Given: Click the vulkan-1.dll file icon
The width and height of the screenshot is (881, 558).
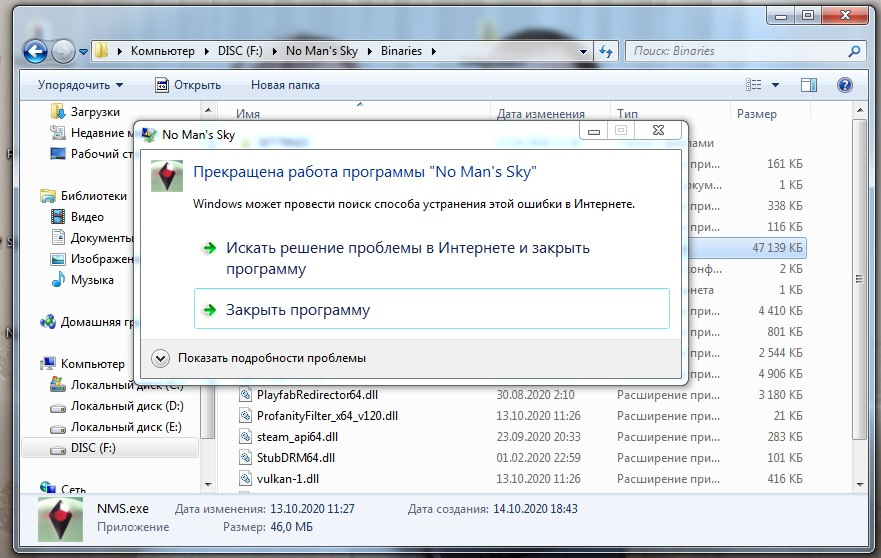Looking at the screenshot, I should 245,479.
